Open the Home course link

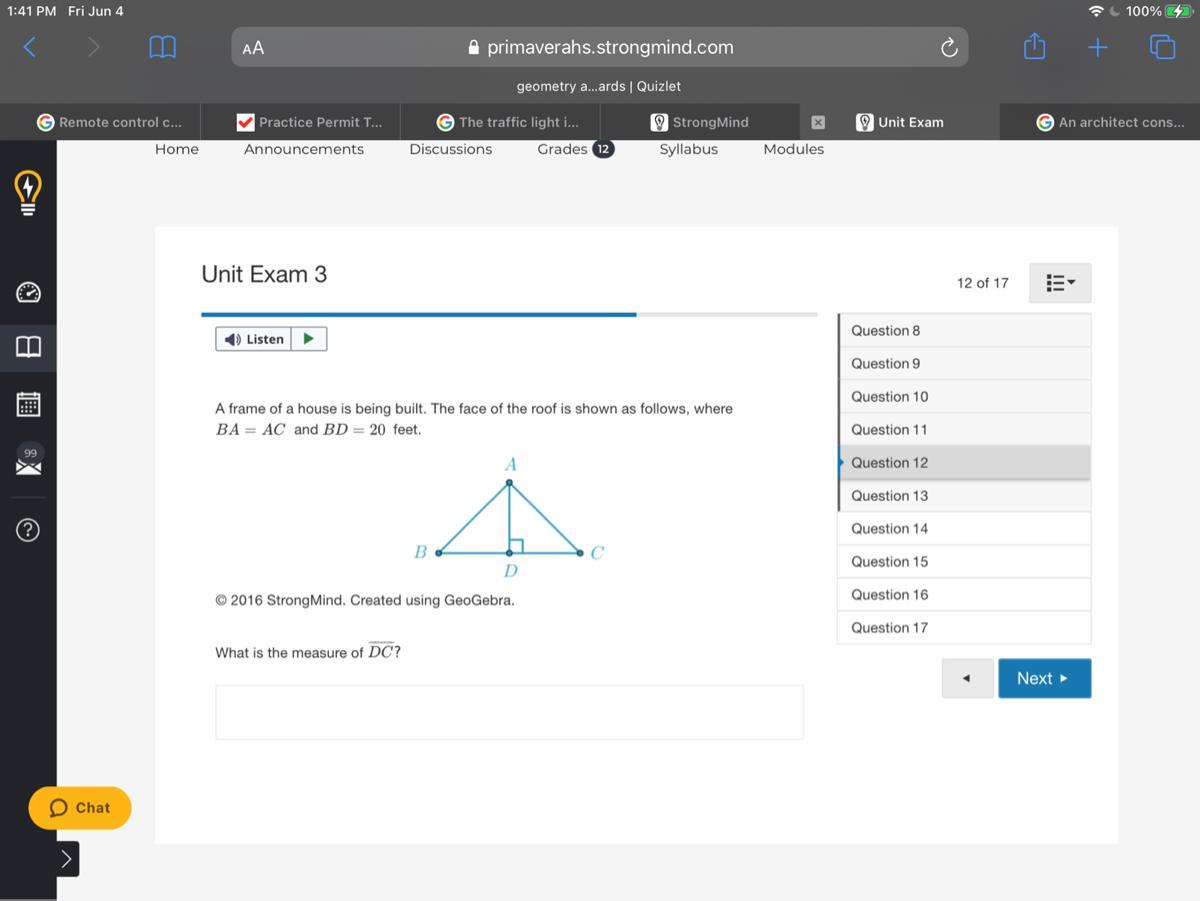[x=177, y=149]
